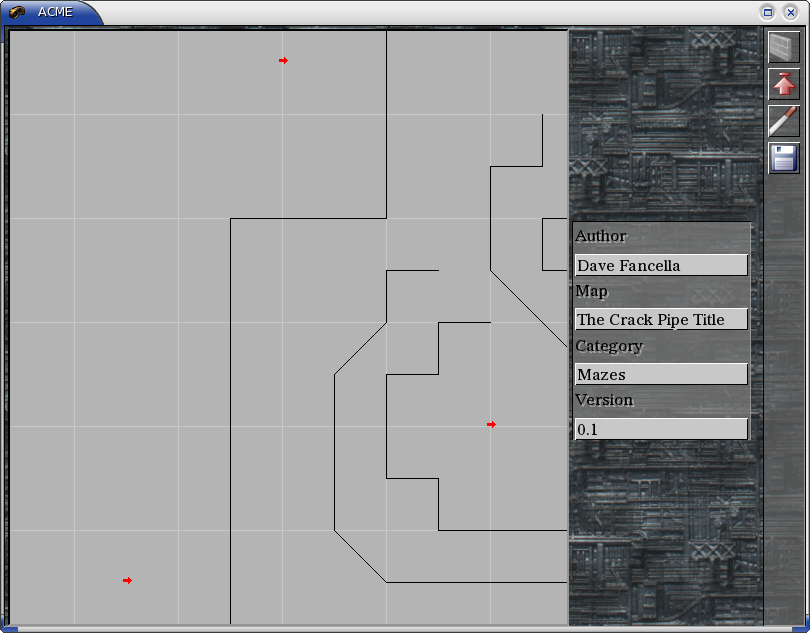Click the red arrow marker at map top

(x=283, y=61)
